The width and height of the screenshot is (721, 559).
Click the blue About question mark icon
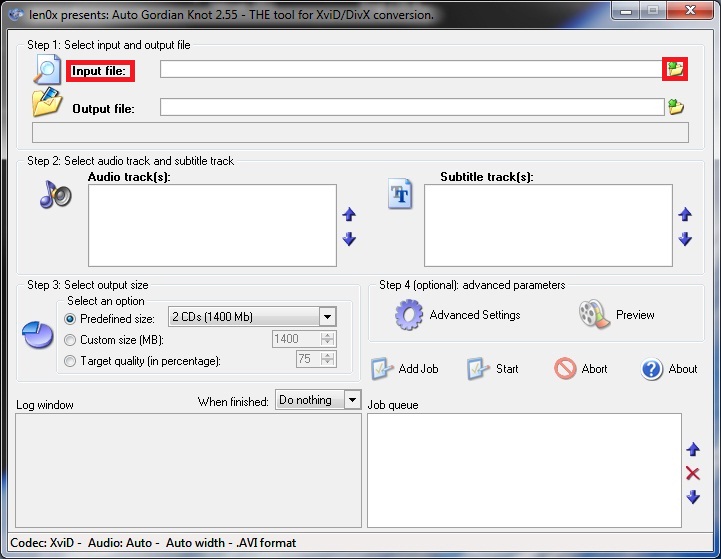pyautogui.click(x=652, y=369)
